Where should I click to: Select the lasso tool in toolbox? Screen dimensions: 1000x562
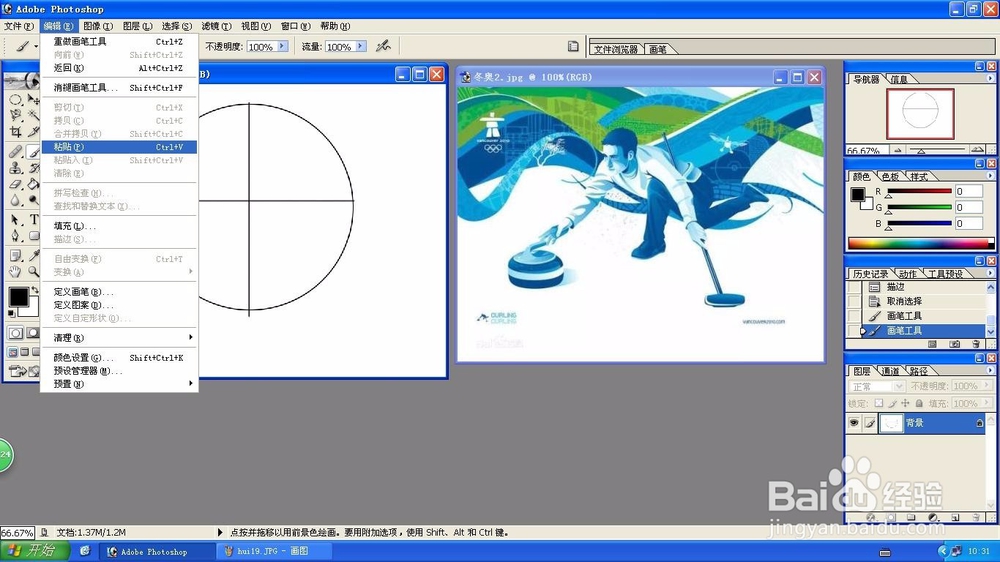point(15,115)
